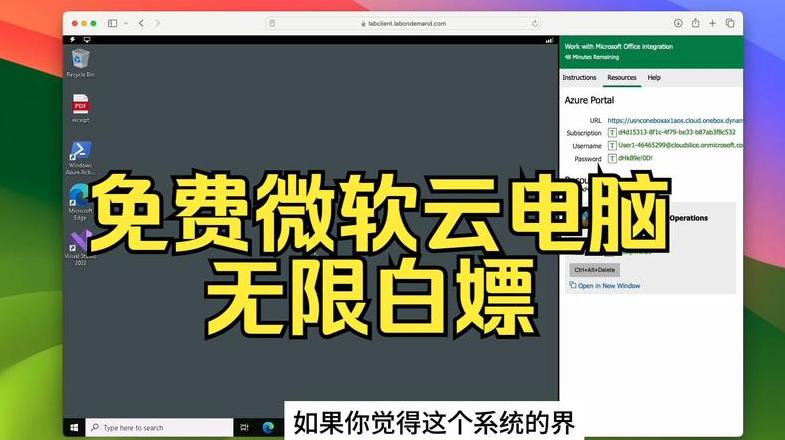This screenshot has height=440, width=785.
Task: Reload the page in Safari address bar
Action: tap(535, 23)
